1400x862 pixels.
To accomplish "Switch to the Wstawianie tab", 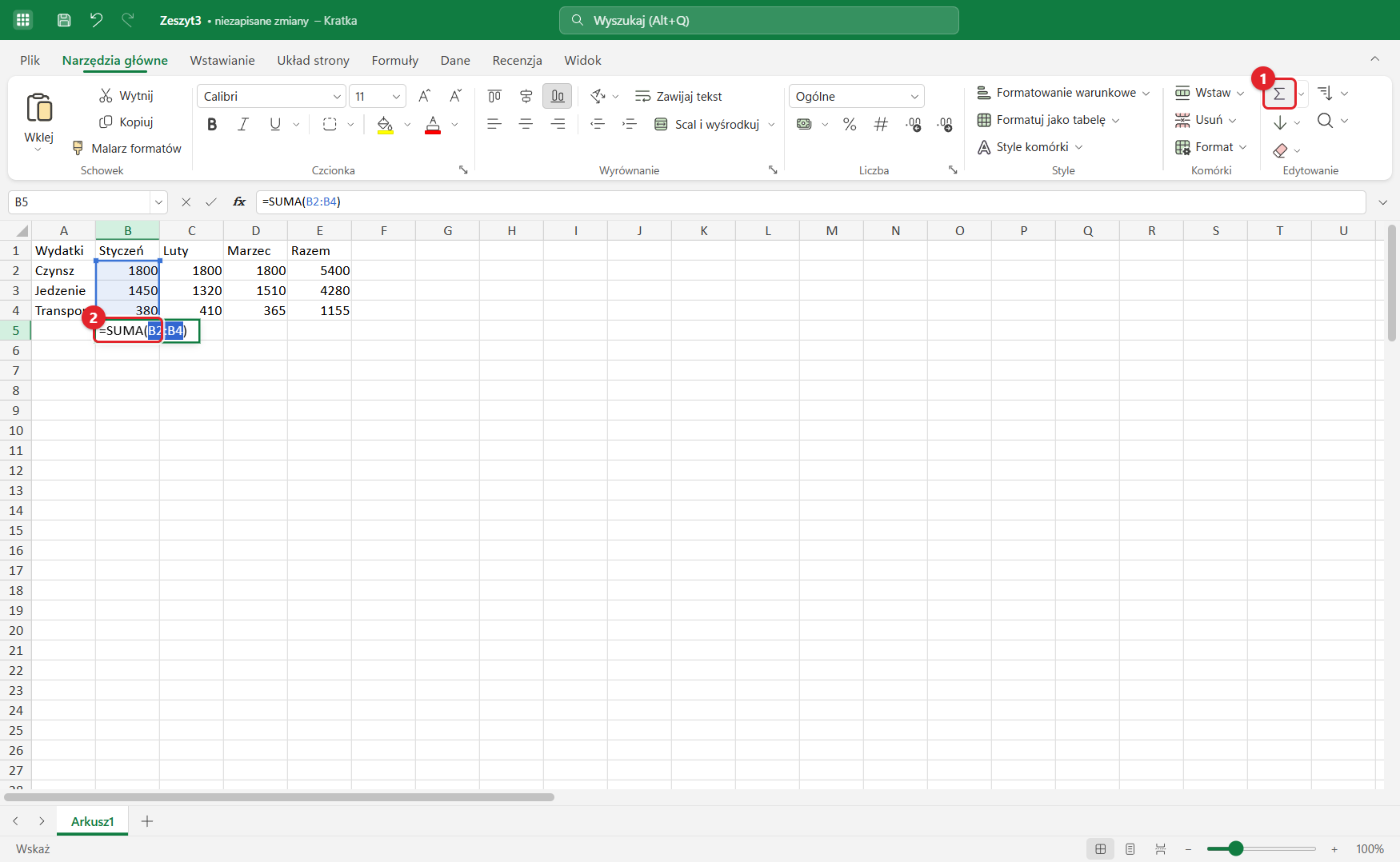I will (x=222, y=60).
